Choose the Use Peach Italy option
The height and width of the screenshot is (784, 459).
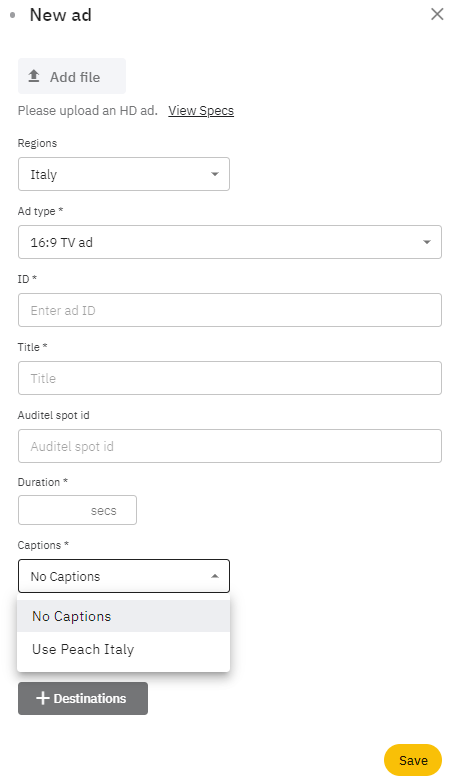(124, 649)
